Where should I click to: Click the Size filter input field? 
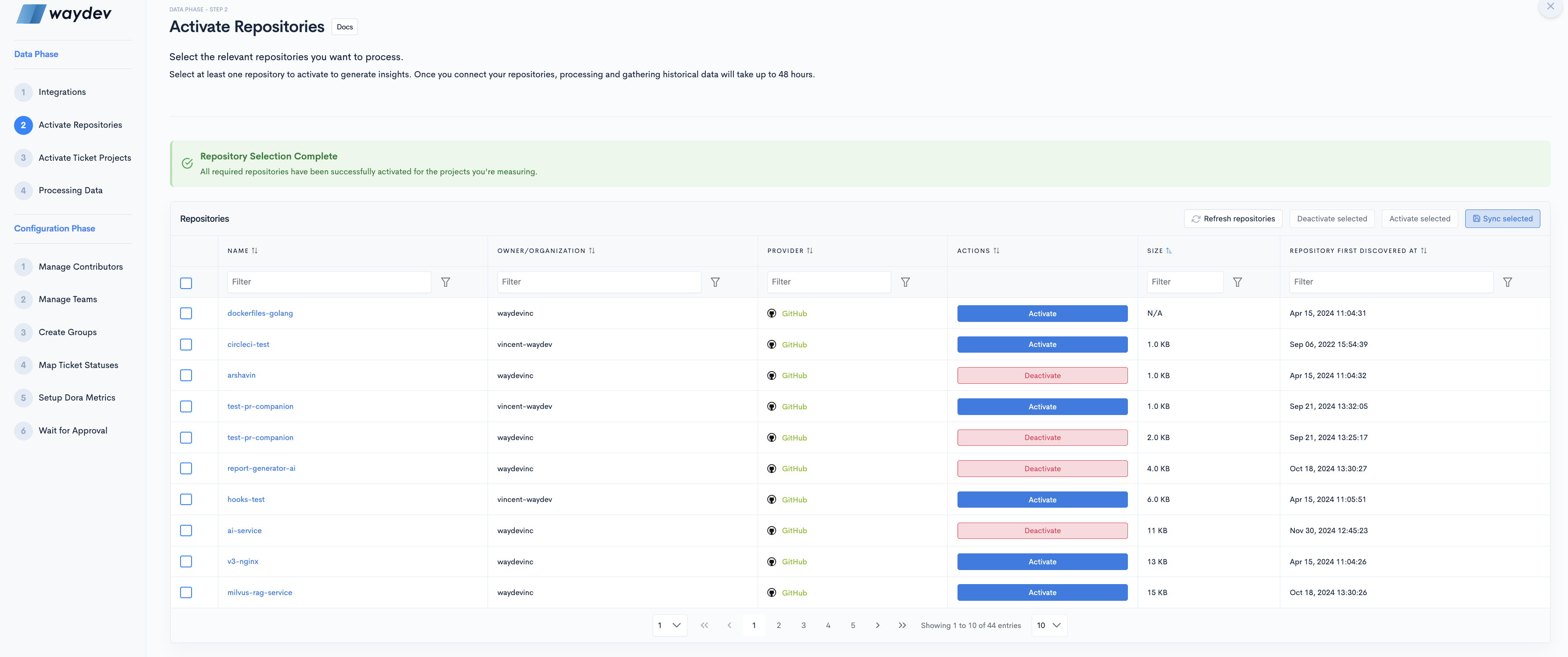pyautogui.click(x=1184, y=282)
